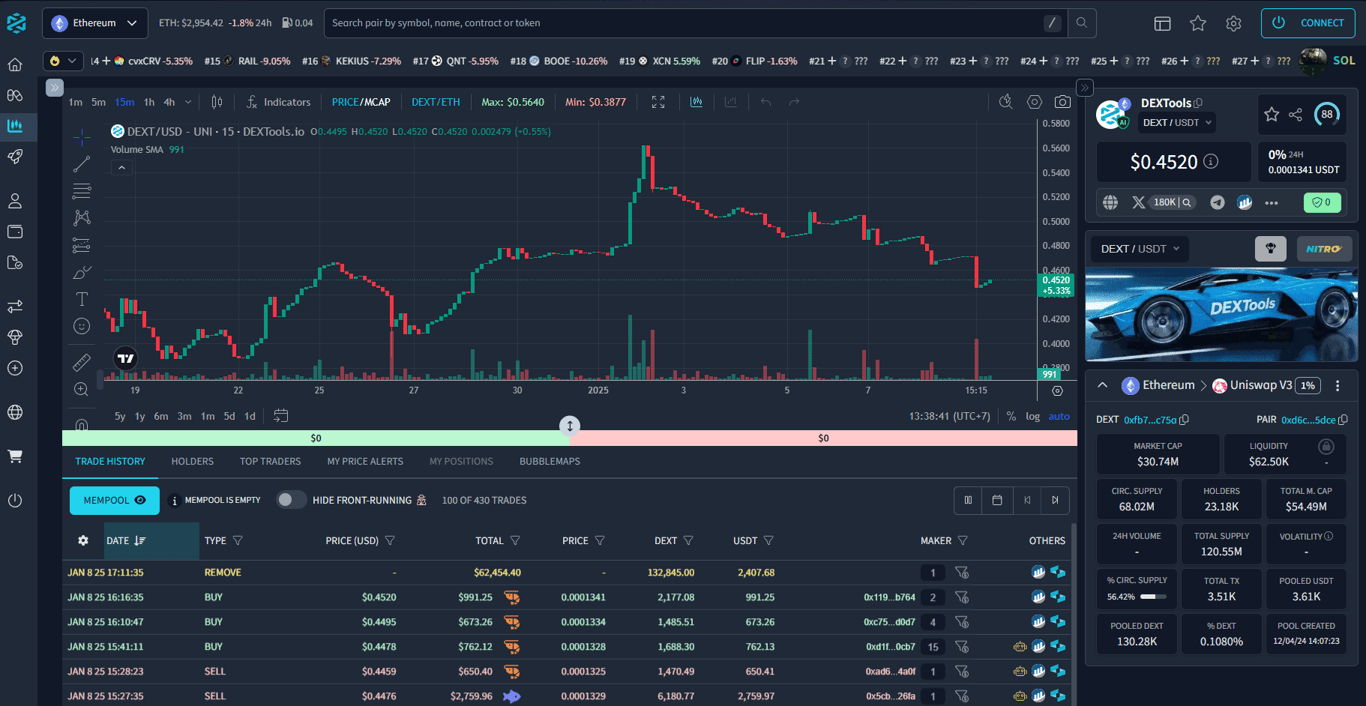
Task: Open the shopping cart icon in sidebar
Action: click(x=15, y=456)
